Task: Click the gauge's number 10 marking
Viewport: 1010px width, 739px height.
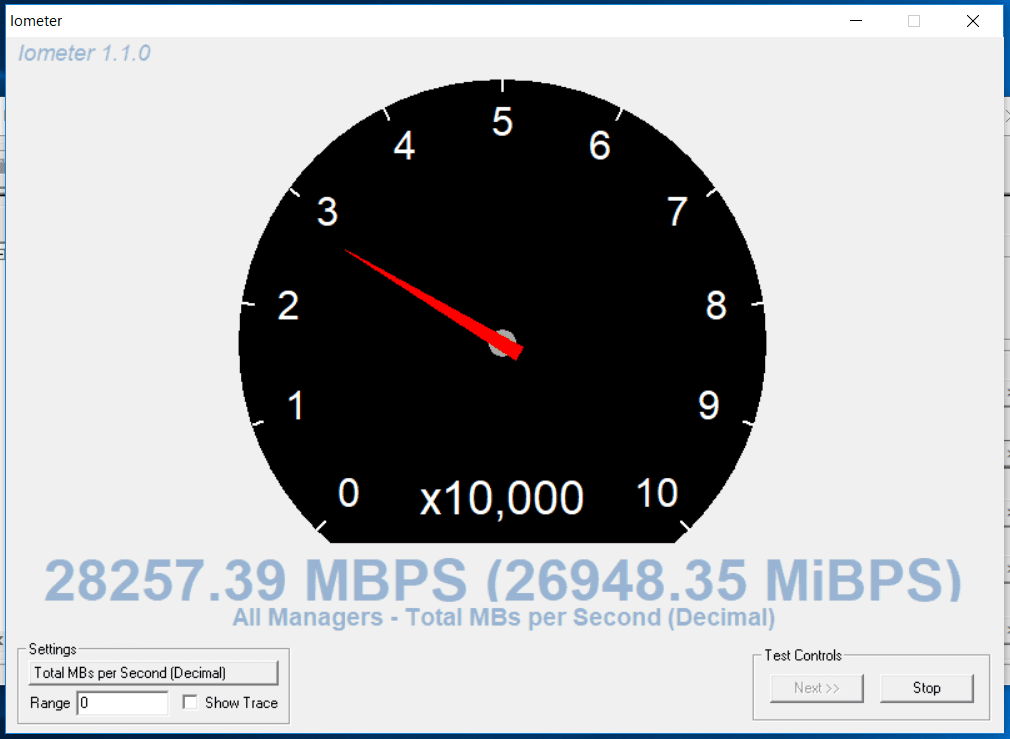Action: (x=657, y=493)
